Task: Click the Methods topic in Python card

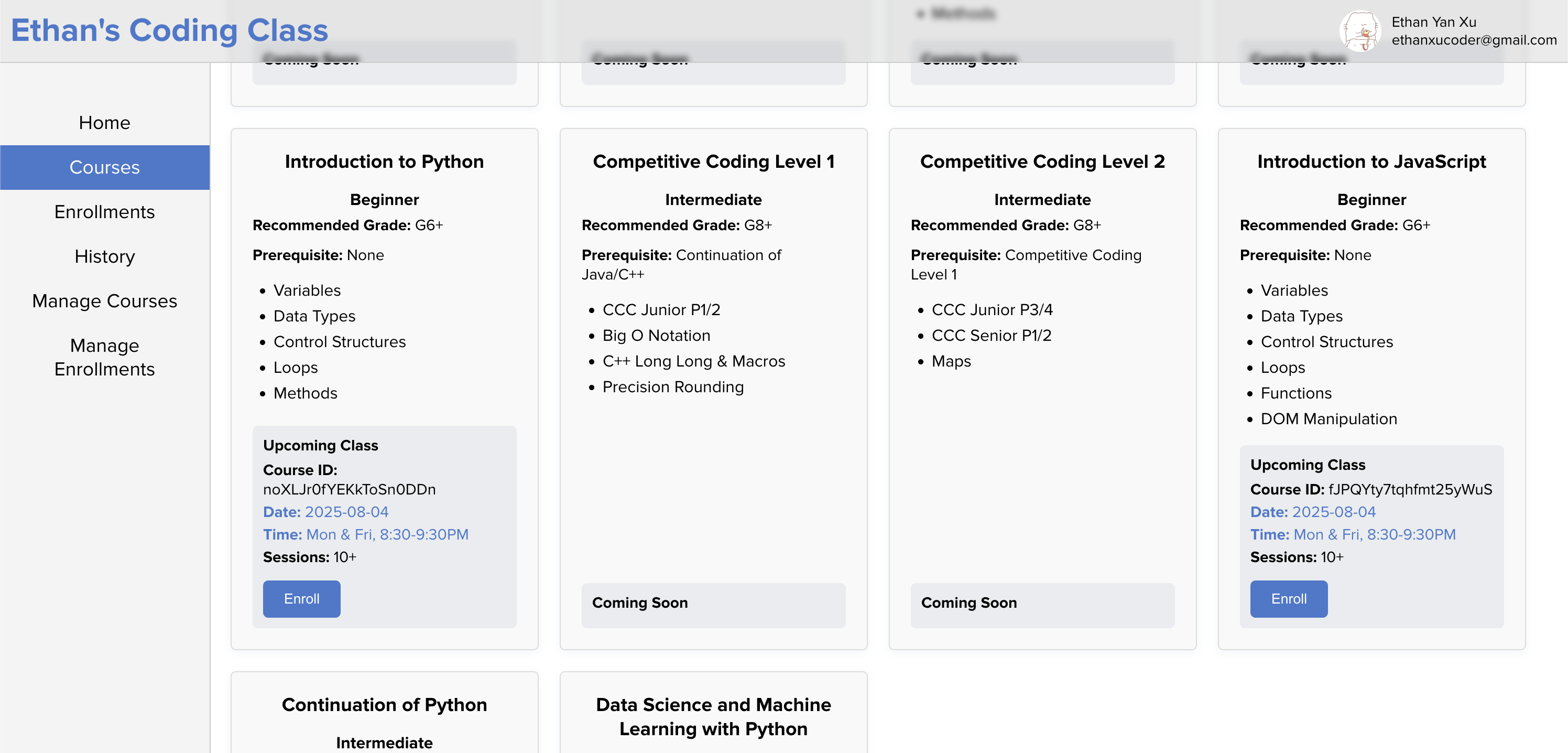Action: (305, 394)
